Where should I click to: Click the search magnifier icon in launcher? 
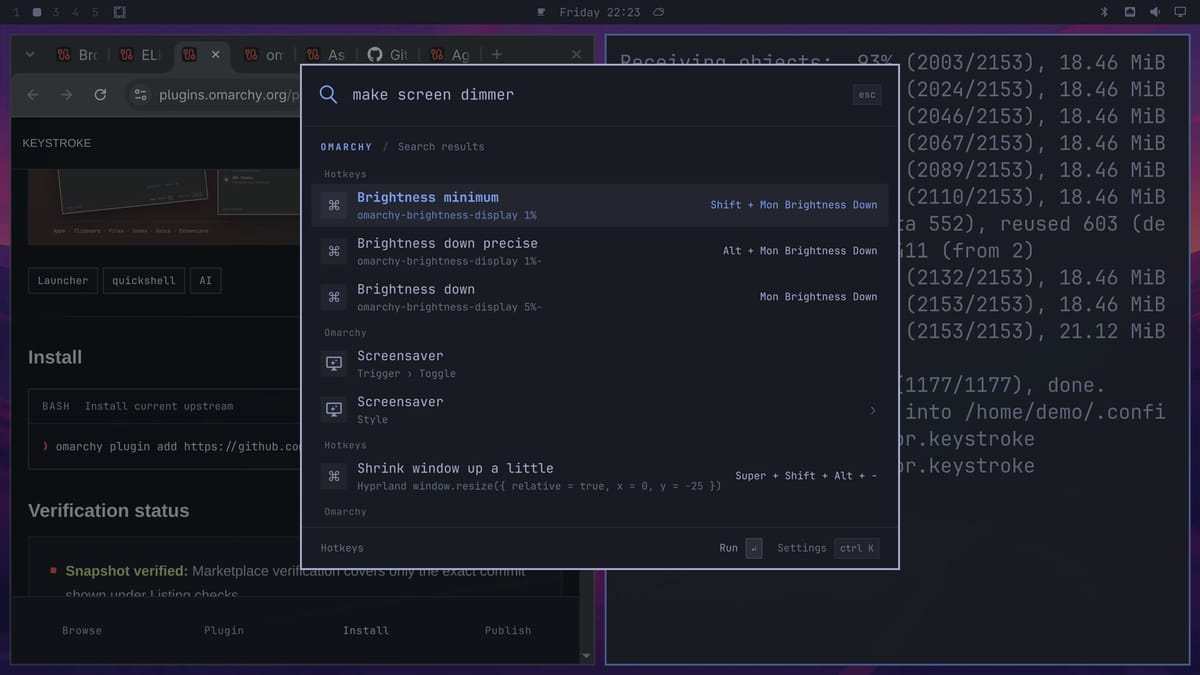[x=328, y=95]
